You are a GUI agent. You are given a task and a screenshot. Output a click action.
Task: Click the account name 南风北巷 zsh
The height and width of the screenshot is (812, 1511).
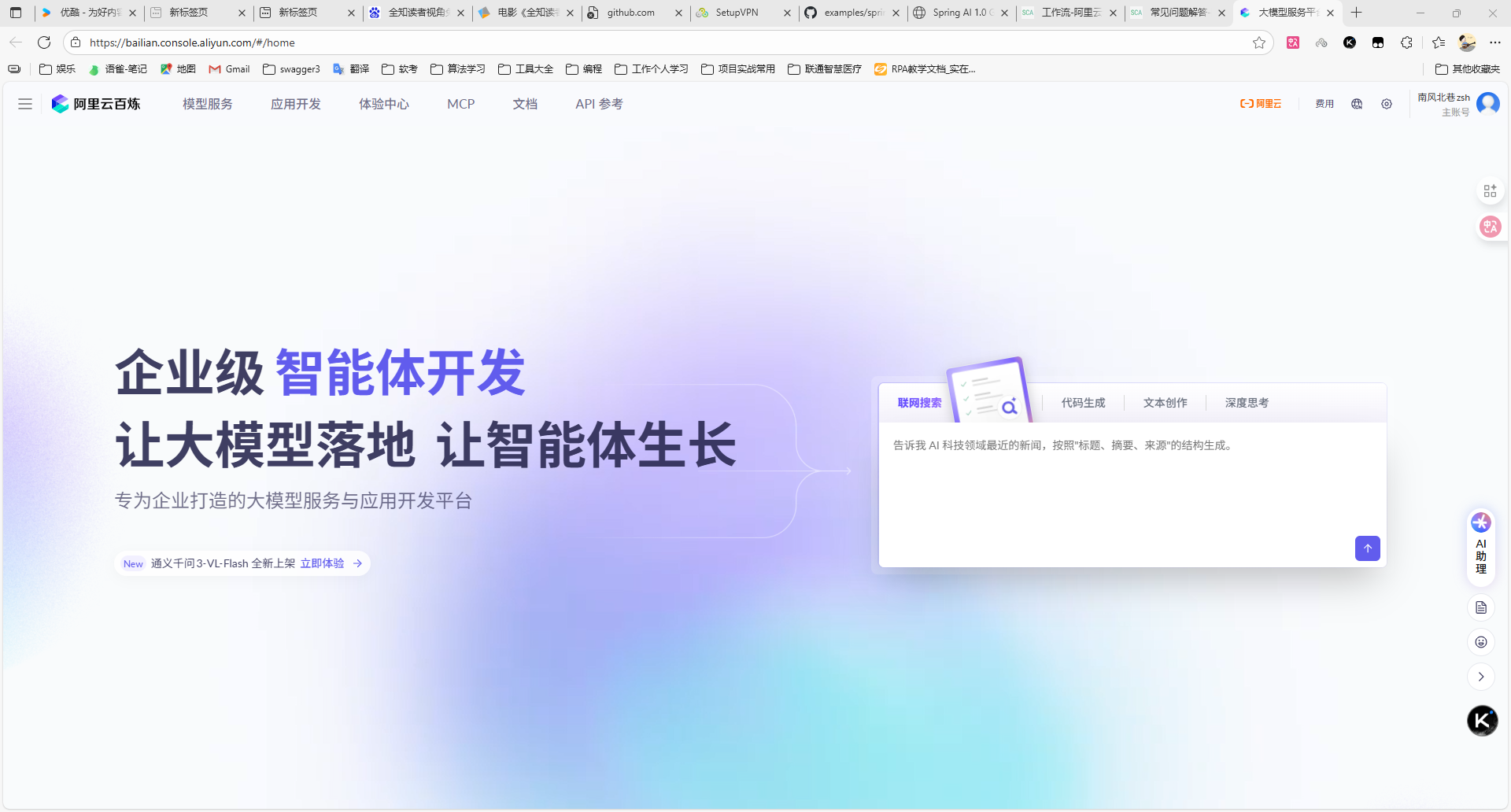pyautogui.click(x=1443, y=98)
